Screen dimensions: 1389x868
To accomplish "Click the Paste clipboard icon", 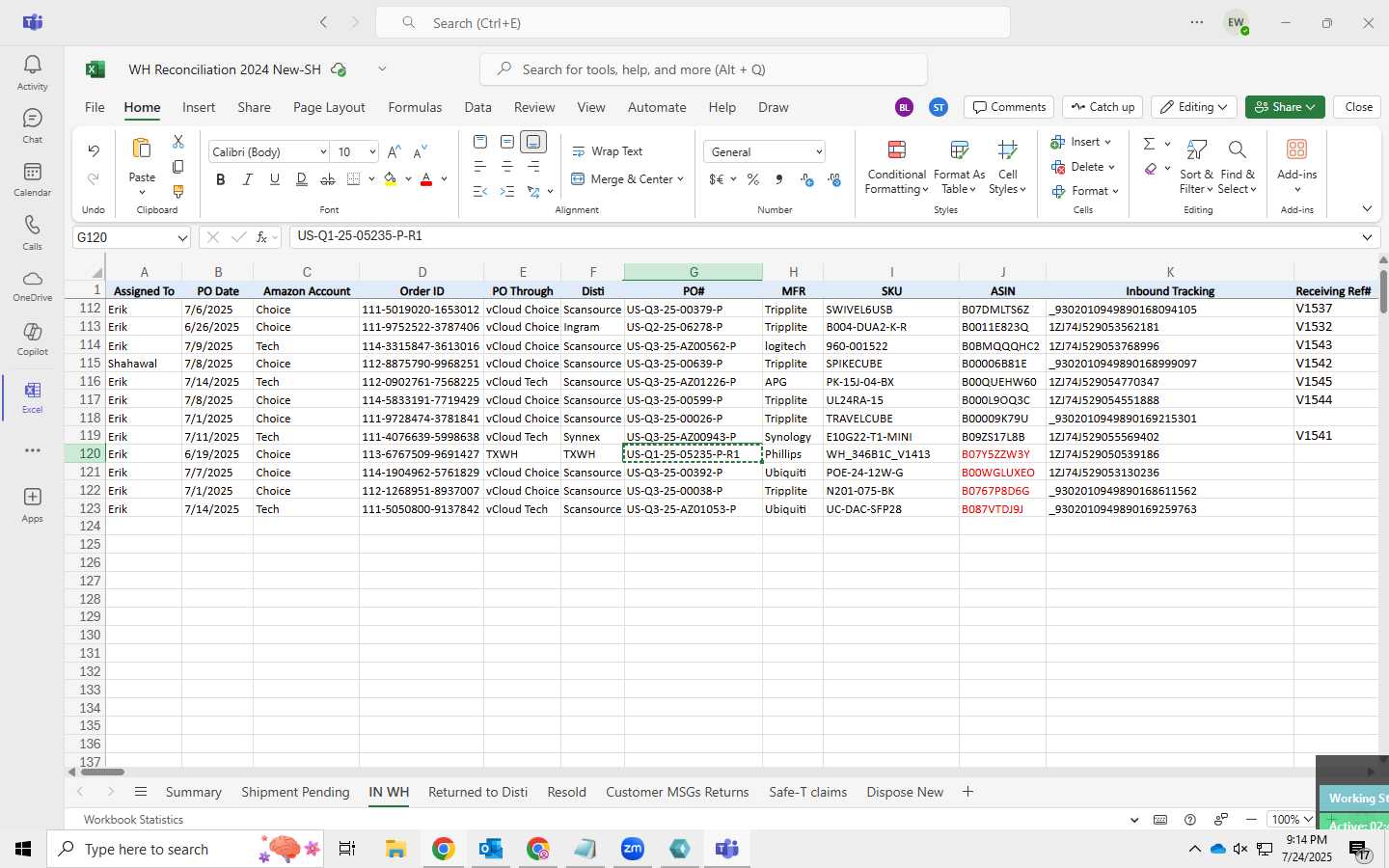I will click(x=142, y=149).
